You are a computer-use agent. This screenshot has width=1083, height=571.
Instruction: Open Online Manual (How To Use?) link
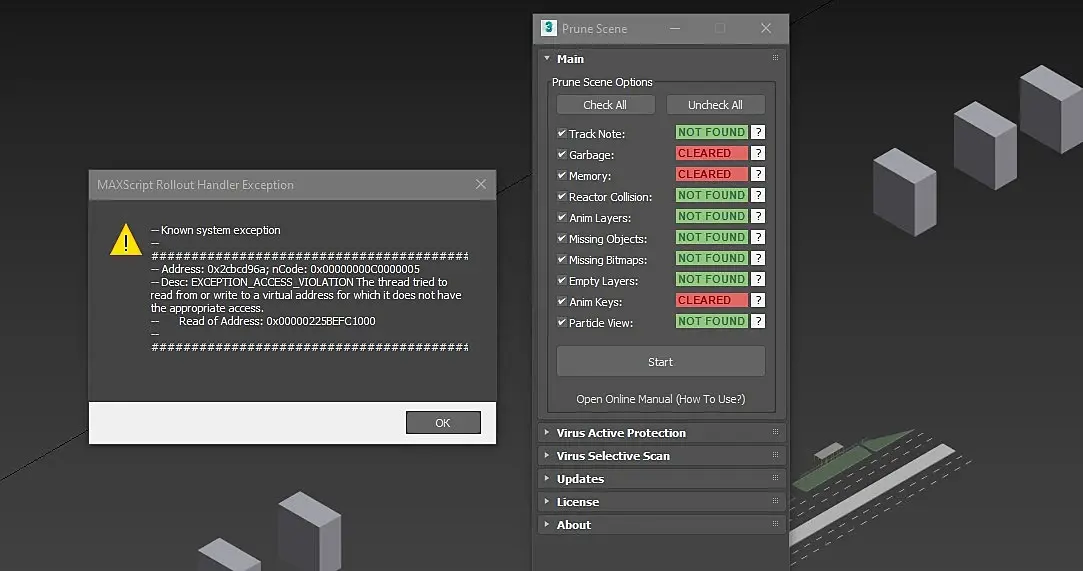[x=660, y=399]
